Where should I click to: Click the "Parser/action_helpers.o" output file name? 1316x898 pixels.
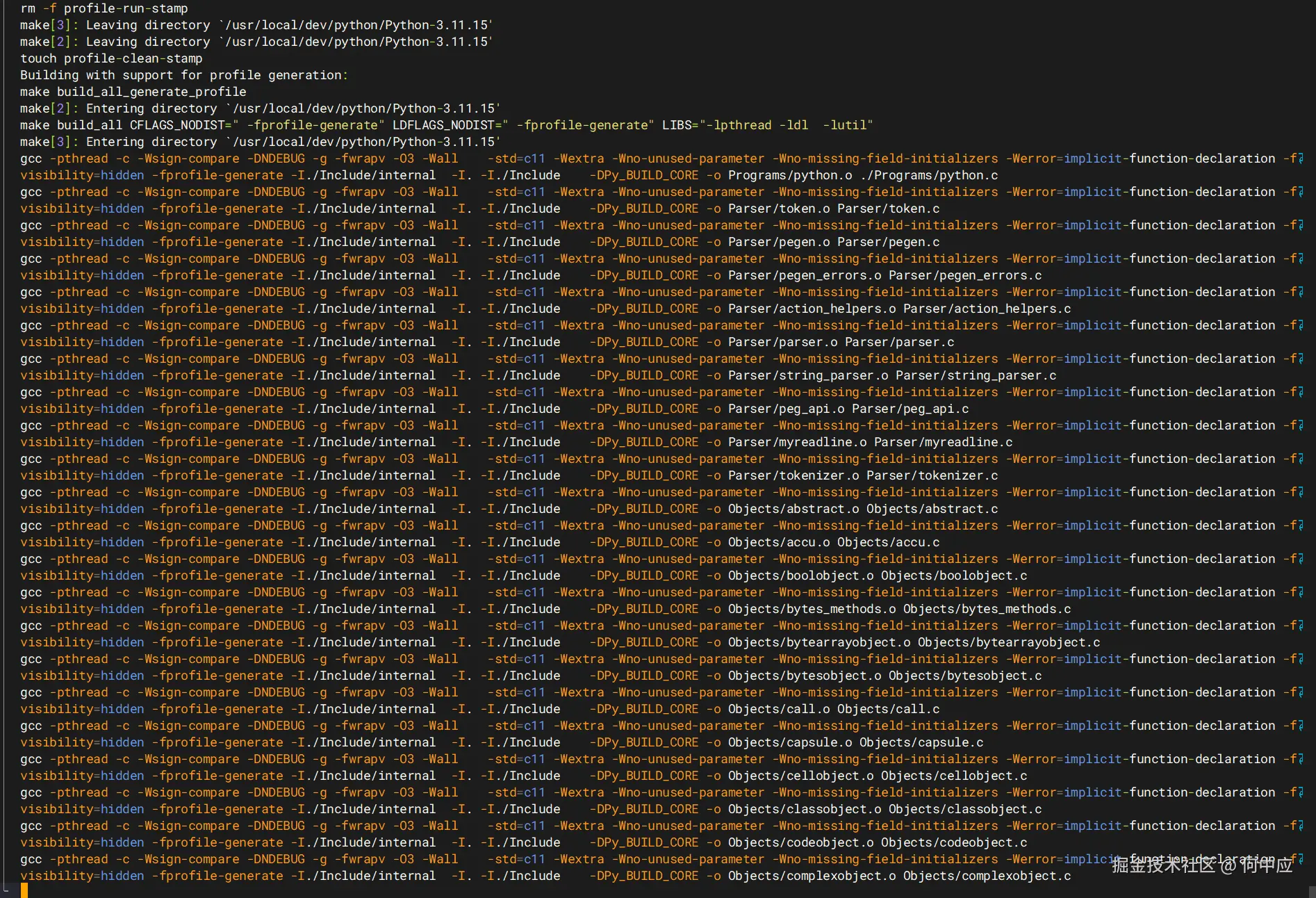click(x=812, y=309)
